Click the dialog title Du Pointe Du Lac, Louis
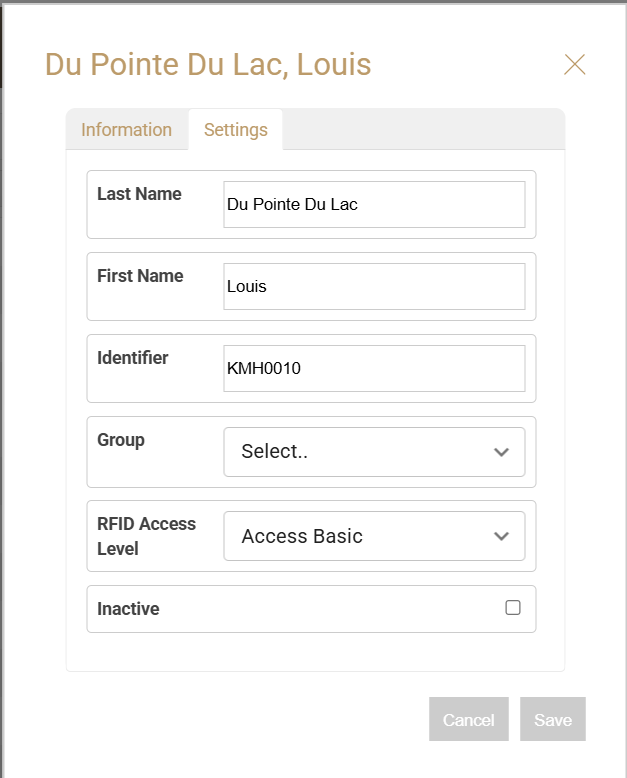 [208, 65]
